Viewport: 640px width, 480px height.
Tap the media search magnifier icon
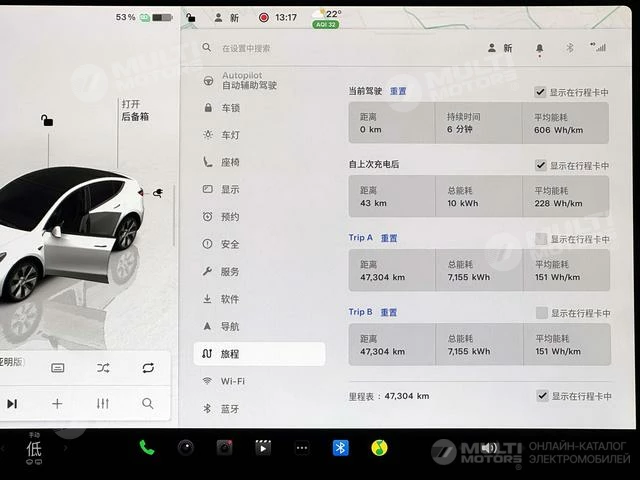pos(148,404)
